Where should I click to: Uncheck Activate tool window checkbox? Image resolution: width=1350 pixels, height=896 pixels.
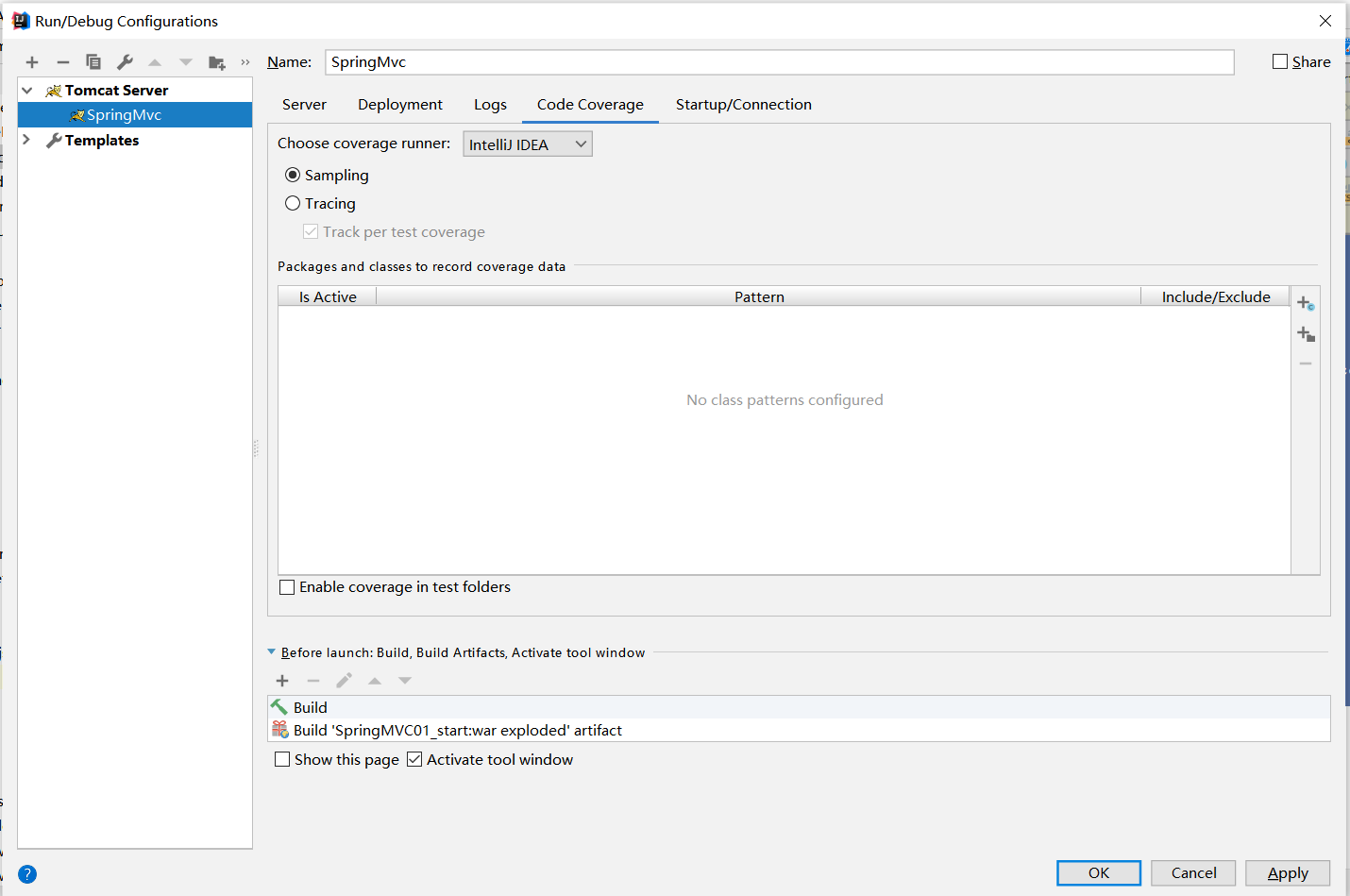pos(414,760)
